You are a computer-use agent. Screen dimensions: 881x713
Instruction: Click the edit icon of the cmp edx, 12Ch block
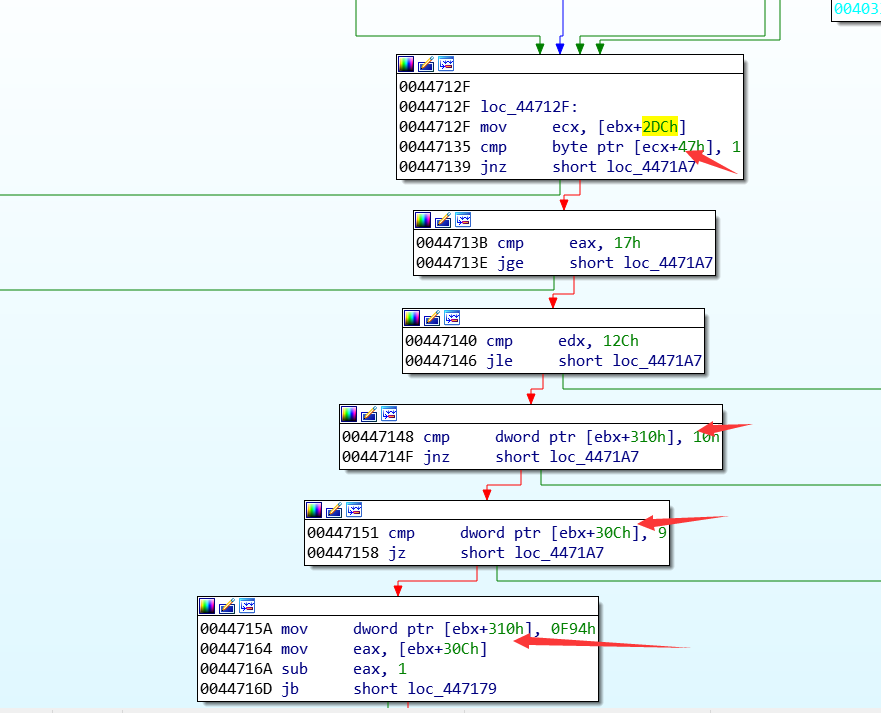(x=432, y=318)
